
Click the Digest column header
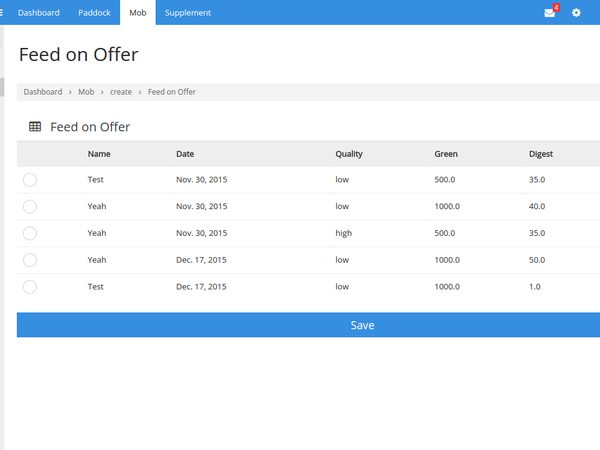tap(541, 154)
